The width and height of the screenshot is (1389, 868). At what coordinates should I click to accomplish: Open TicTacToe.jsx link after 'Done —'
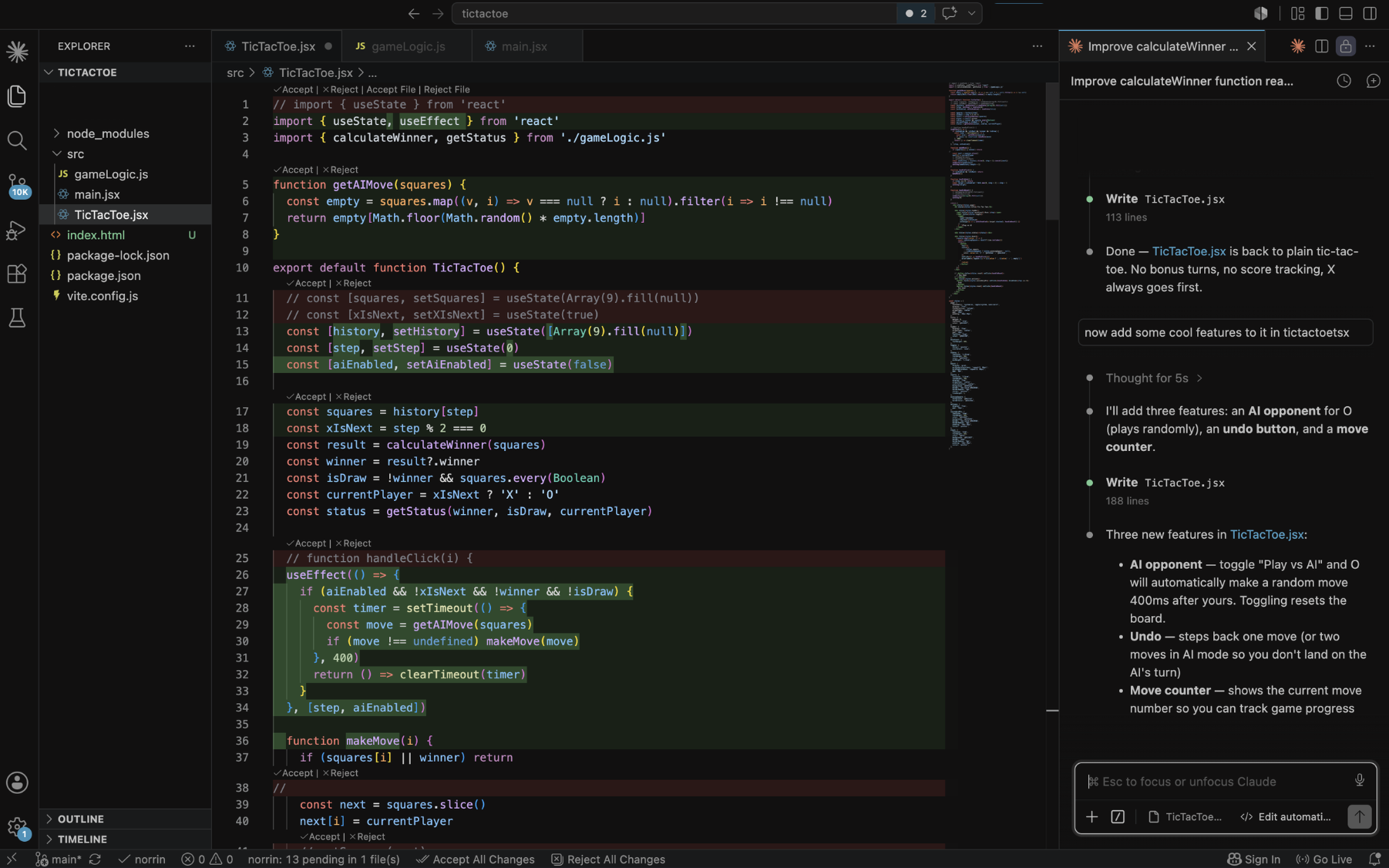tap(1189, 251)
